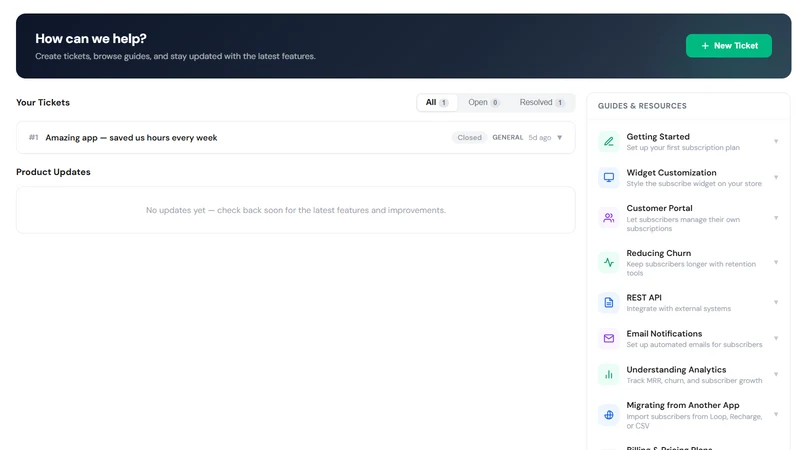This screenshot has height=450, width=800.
Task: Open the Email Notifications guide title
Action: point(664,334)
